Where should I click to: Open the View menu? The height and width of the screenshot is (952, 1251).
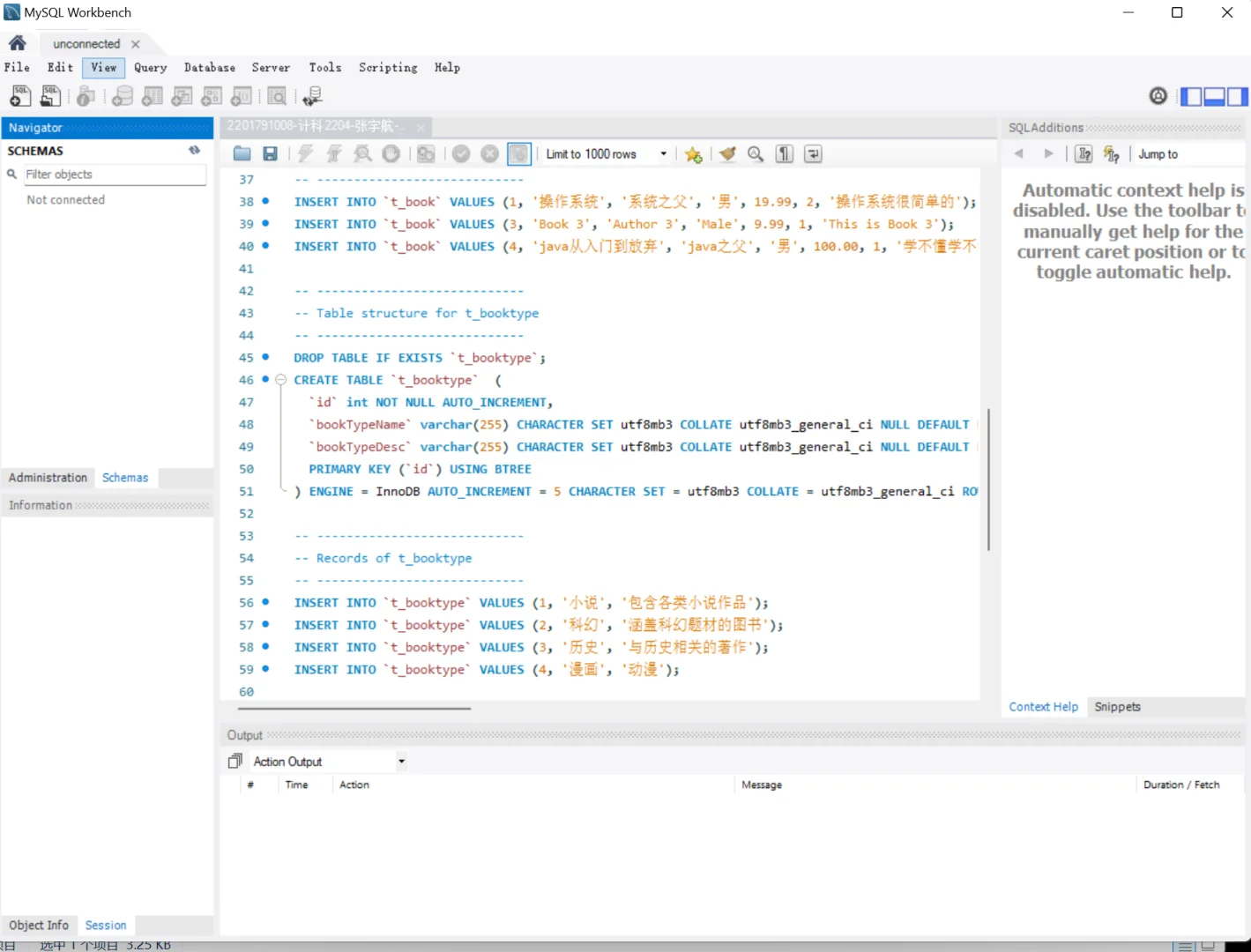click(x=104, y=68)
